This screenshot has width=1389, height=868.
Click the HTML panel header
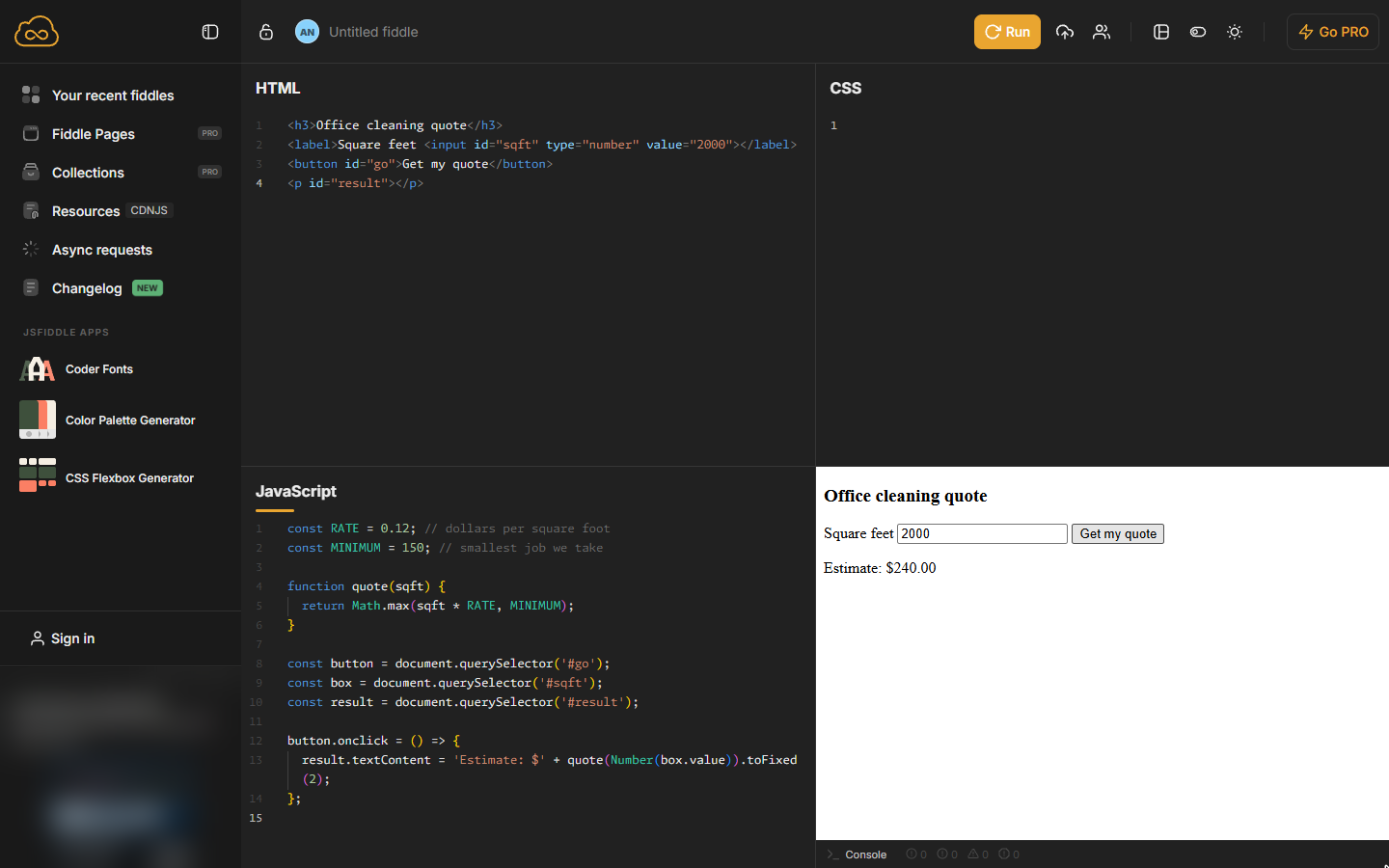278,88
